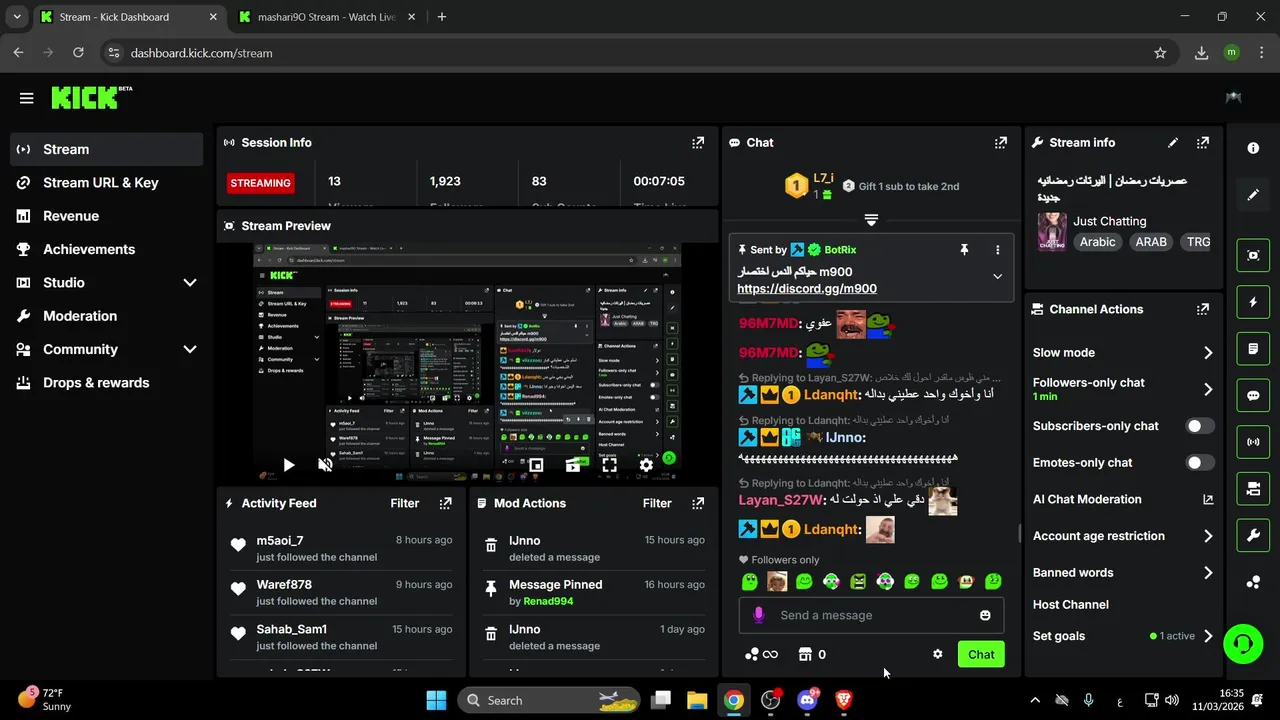Screen dimensions: 1280x720
Task: Go to Achievements page
Action: point(107,249)
